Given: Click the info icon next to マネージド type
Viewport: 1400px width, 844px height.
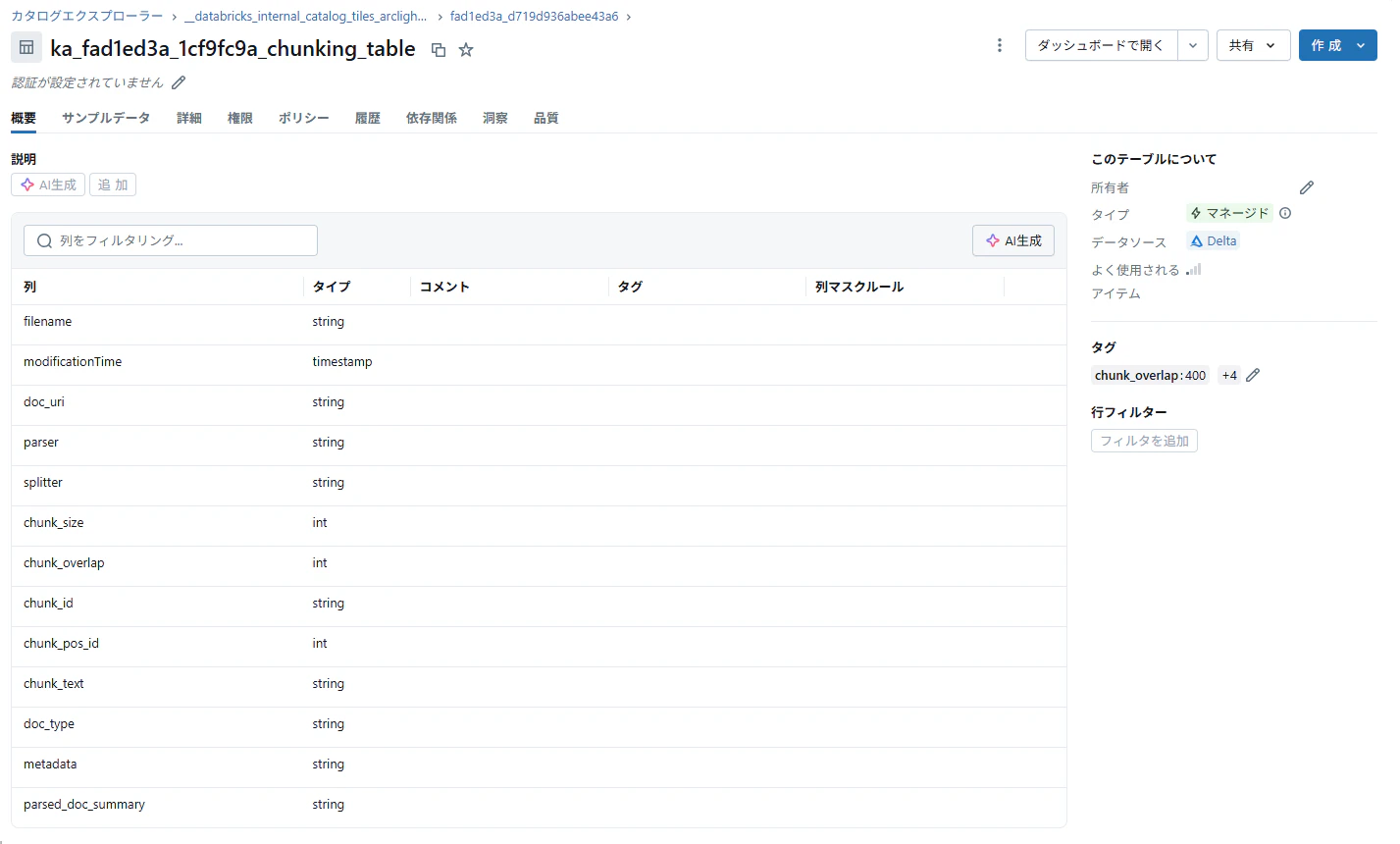Looking at the screenshot, I should tap(1285, 213).
